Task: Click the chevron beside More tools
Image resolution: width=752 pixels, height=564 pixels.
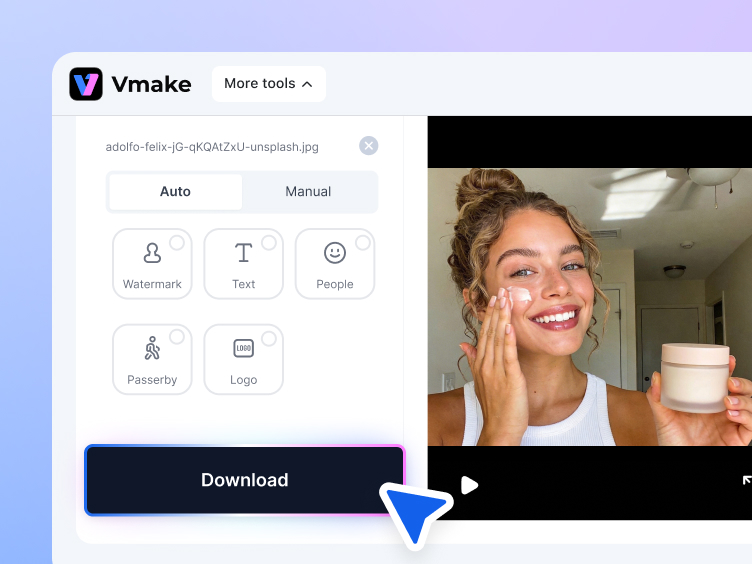Action: click(307, 84)
